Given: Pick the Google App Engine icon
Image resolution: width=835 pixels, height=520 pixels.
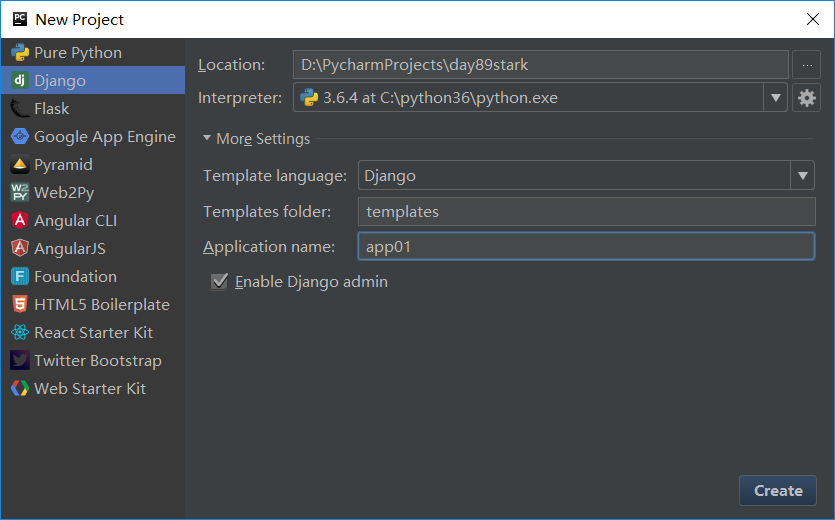Looking at the screenshot, I should click(x=20, y=136).
